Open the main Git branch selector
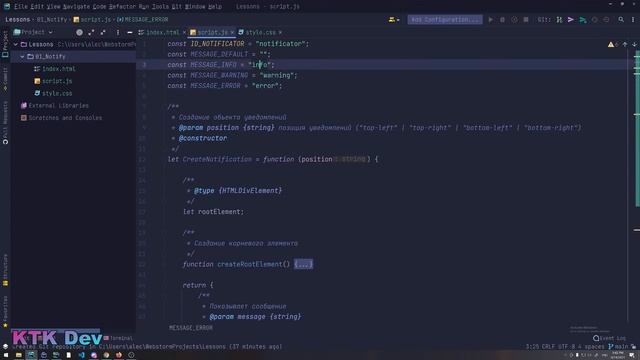This screenshot has width=640, height=360. coord(618,346)
